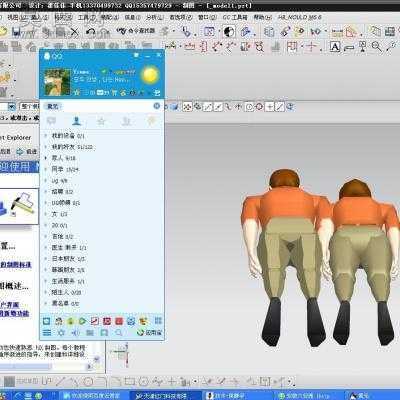Image resolution: width=400 pixels, height=400 pixels.
Task: Click the QQ weather sun icon
Action: click(x=150, y=75)
